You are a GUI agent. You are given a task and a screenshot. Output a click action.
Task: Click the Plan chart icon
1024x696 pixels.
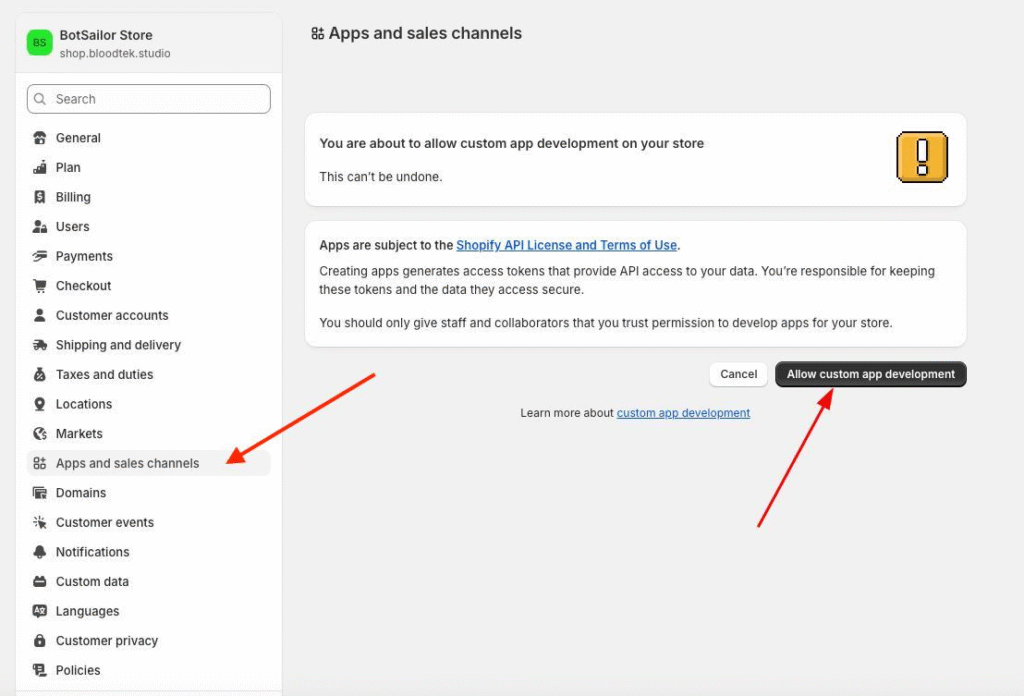(40, 167)
